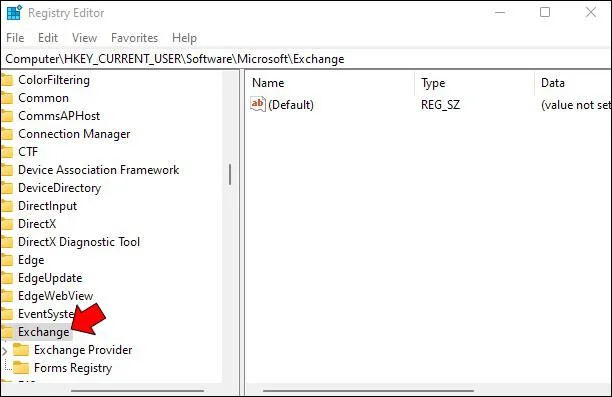612x397 pixels.
Task: Select the highlighted Exchange key label
Action: click(x=44, y=332)
